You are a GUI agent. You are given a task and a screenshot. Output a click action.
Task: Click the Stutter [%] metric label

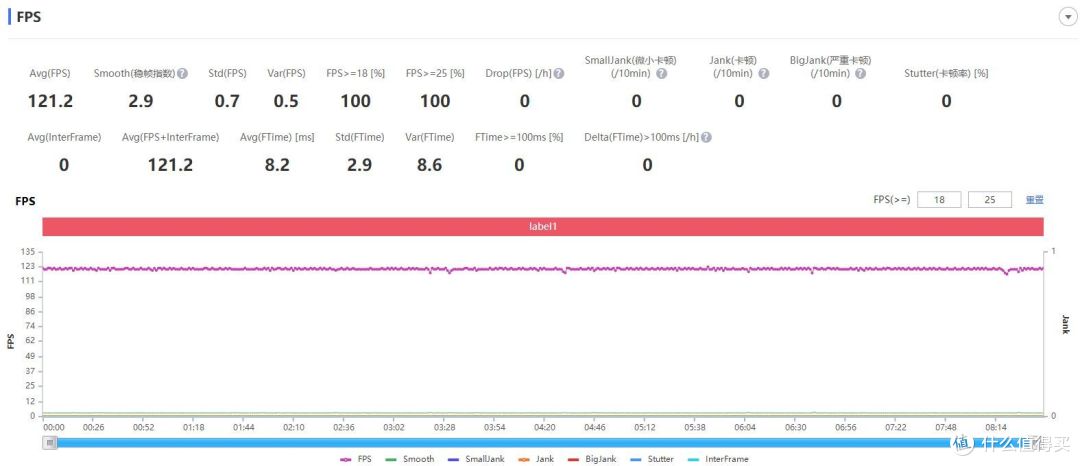click(x=946, y=74)
